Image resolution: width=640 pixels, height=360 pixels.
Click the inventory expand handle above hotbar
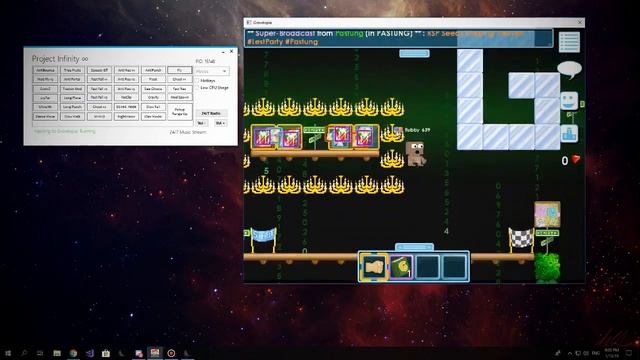click(414, 247)
